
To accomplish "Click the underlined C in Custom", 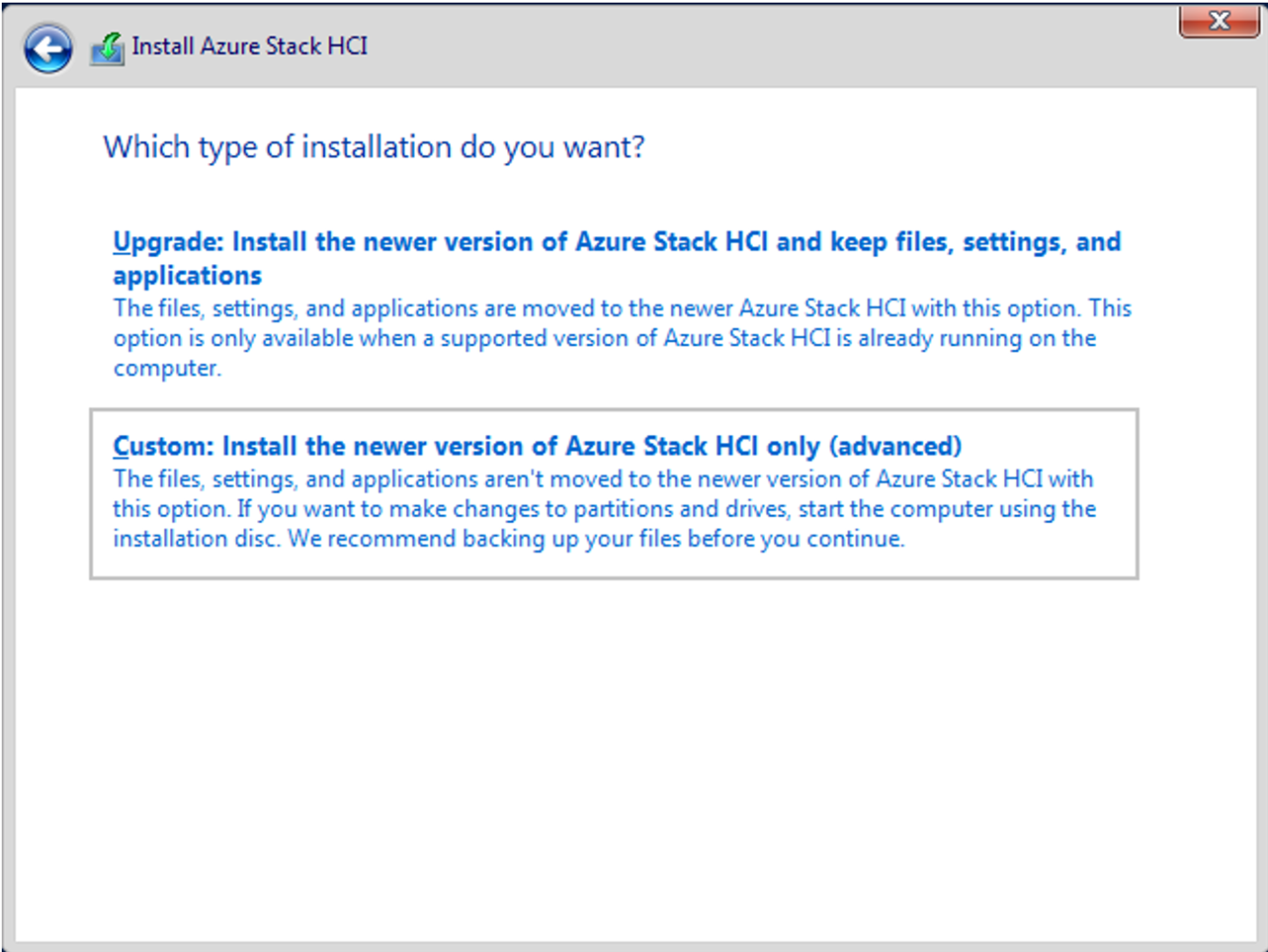I will (119, 446).
